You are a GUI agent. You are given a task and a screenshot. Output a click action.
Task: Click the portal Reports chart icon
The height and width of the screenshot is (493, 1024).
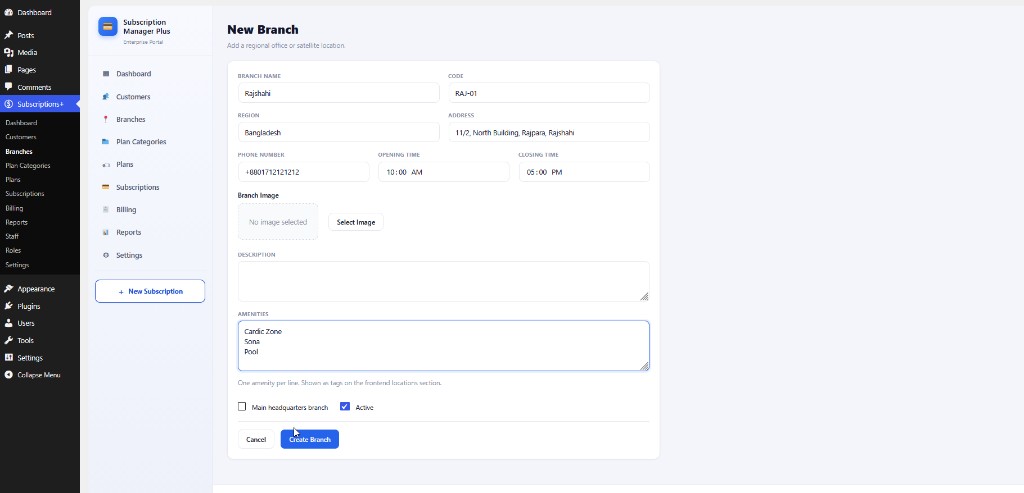point(106,232)
